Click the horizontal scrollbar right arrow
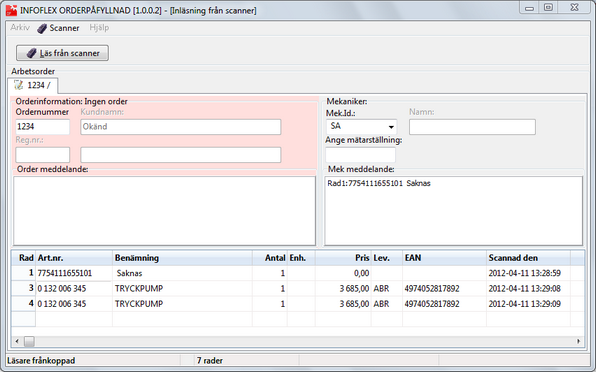The image size is (596, 372). 579,341
